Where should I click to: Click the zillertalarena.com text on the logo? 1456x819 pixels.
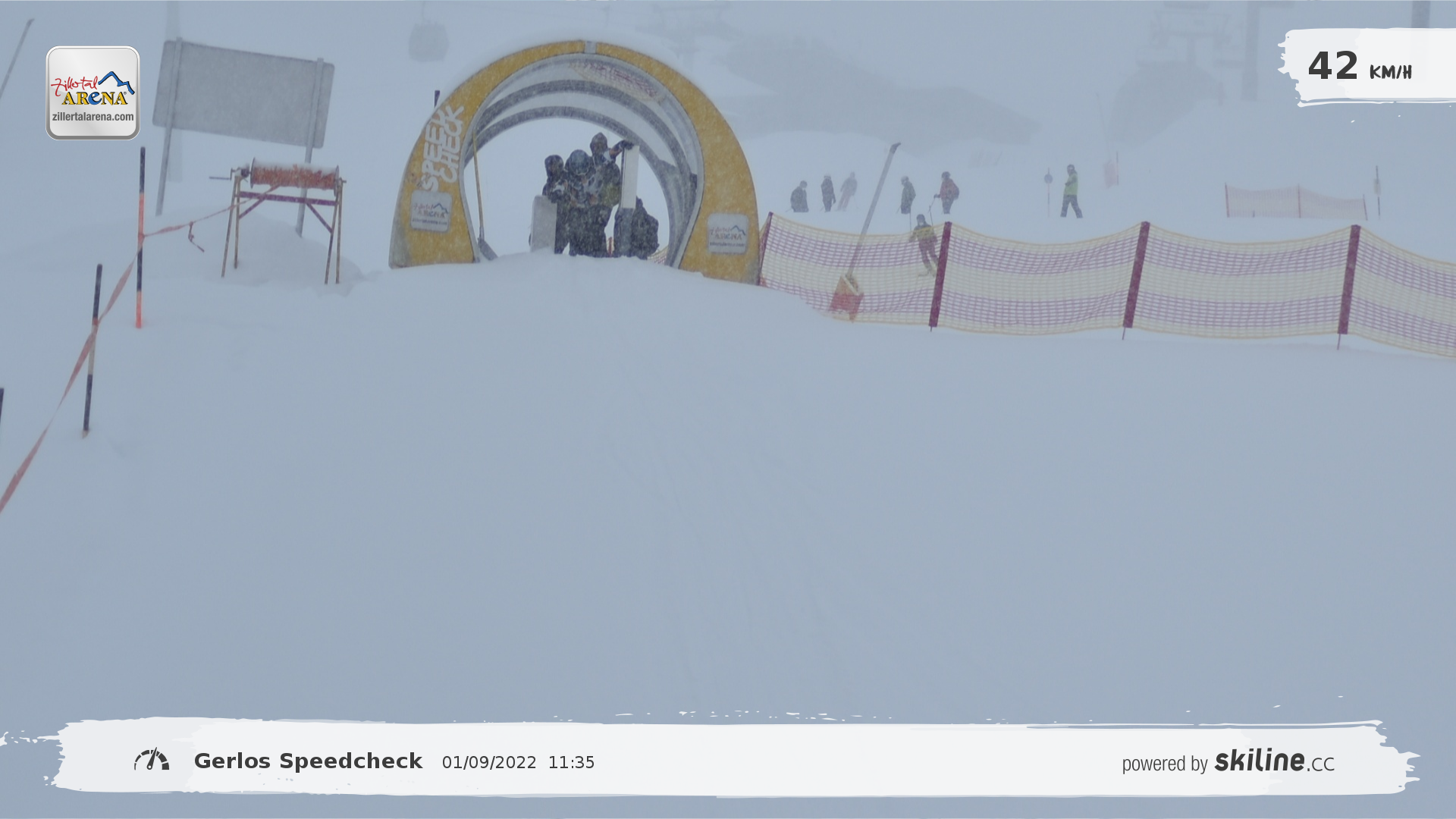coord(93,117)
